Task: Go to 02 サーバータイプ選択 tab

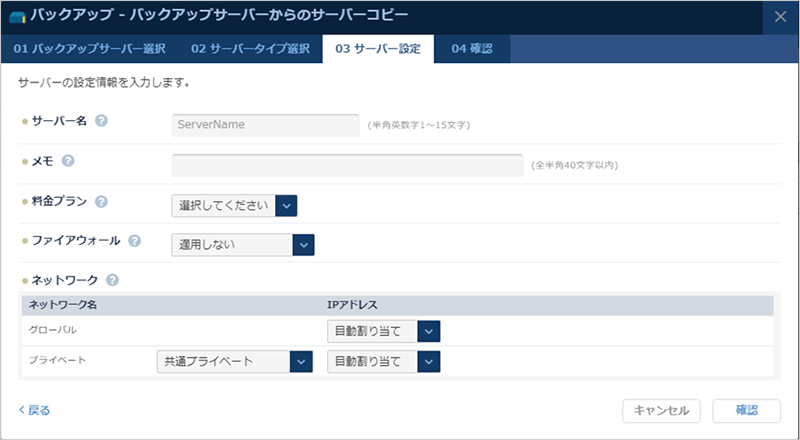Action: coord(251,48)
